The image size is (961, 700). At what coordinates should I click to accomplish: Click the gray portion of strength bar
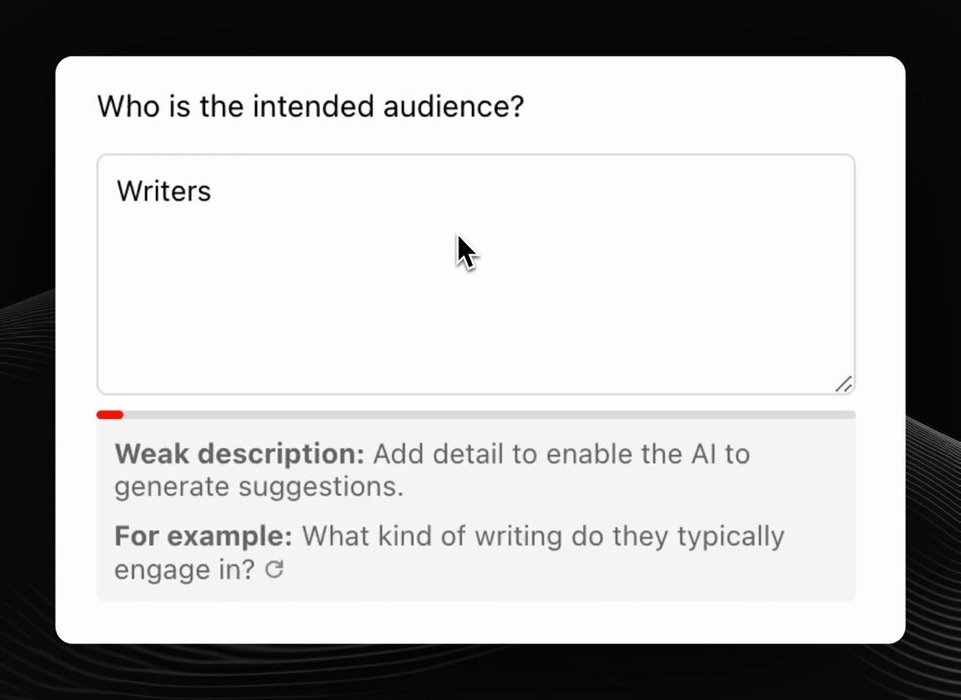pyautogui.click(x=489, y=415)
